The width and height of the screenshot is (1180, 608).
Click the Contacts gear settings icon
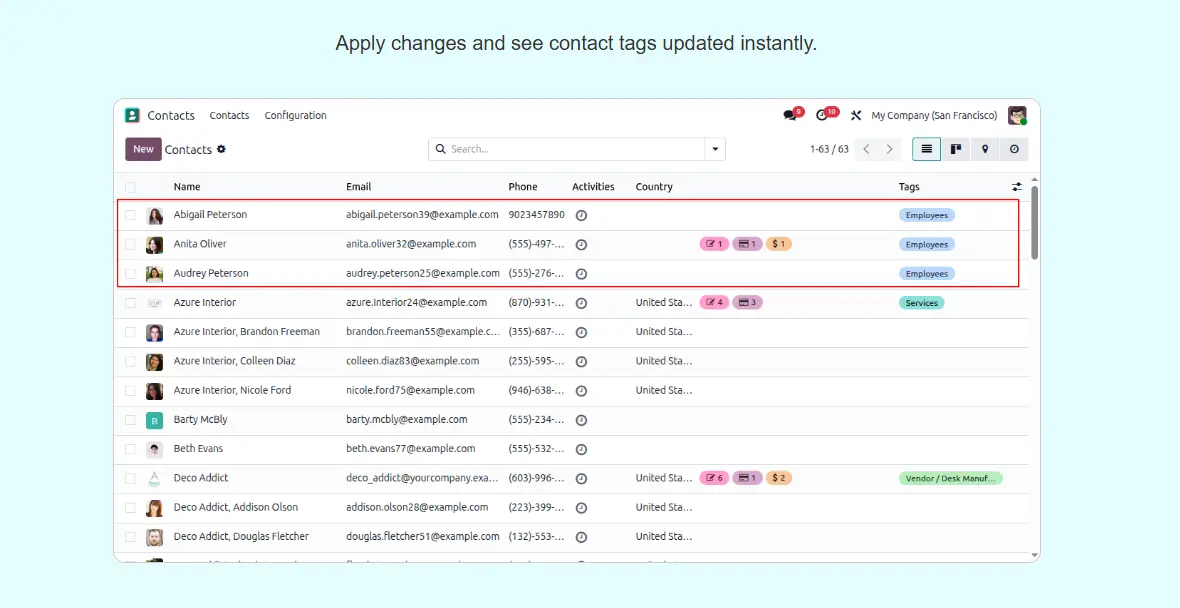point(221,149)
